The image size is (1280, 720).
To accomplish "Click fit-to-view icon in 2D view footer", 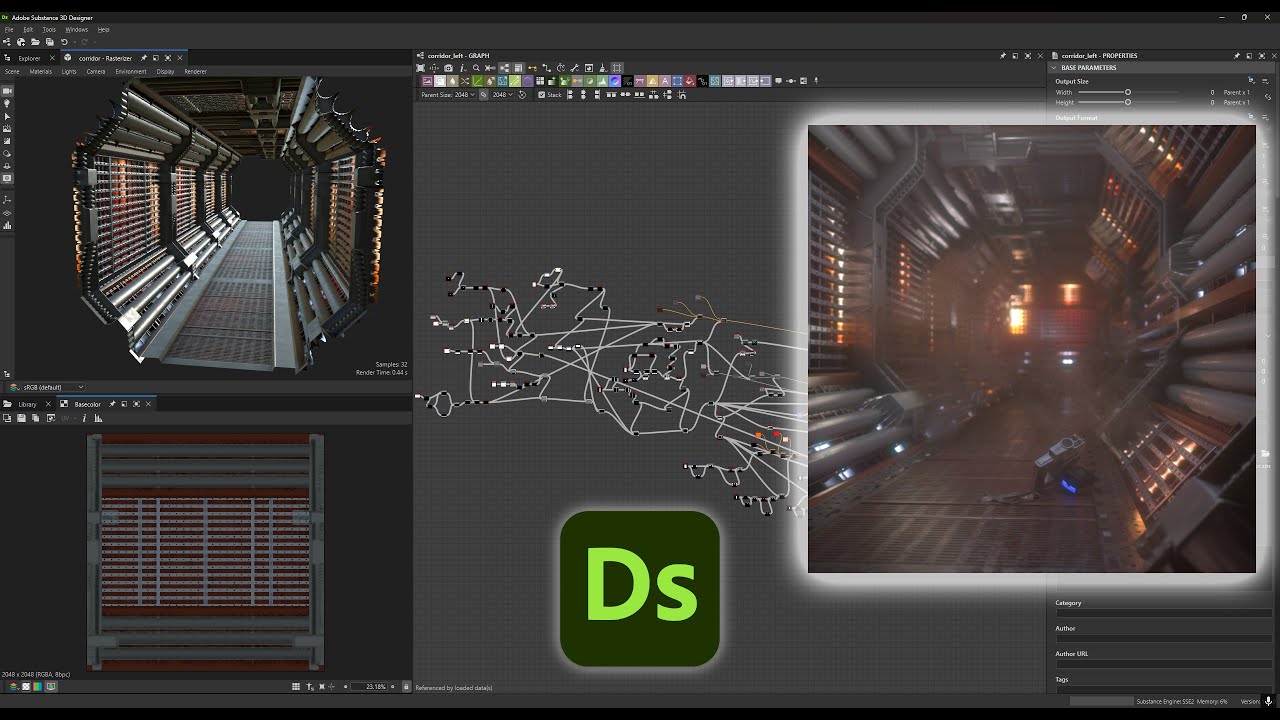I will tap(322, 687).
